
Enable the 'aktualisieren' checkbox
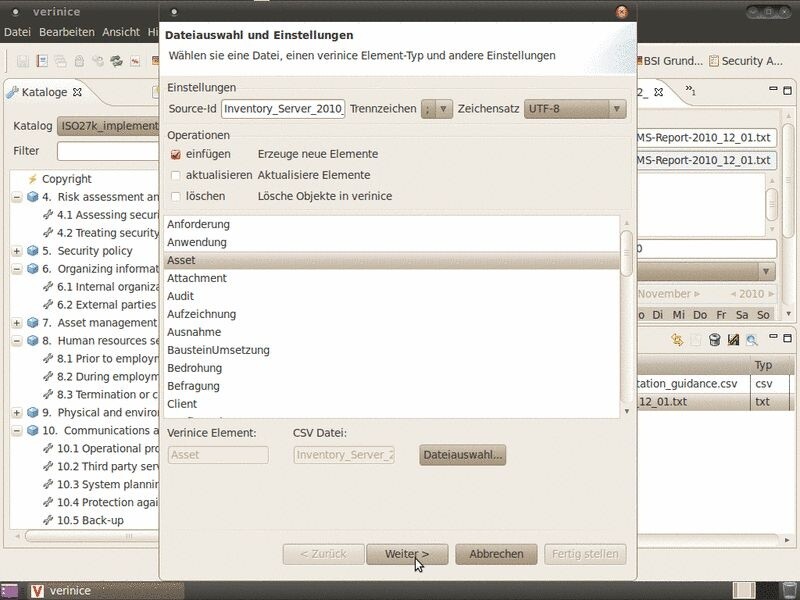point(176,175)
